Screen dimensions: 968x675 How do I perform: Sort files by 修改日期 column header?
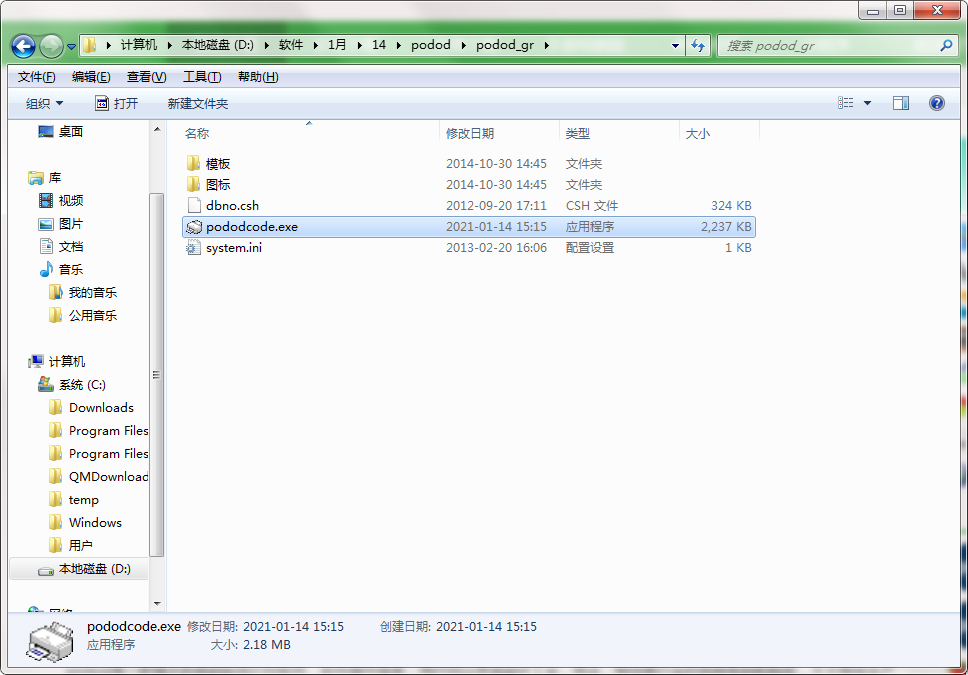[470, 133]
